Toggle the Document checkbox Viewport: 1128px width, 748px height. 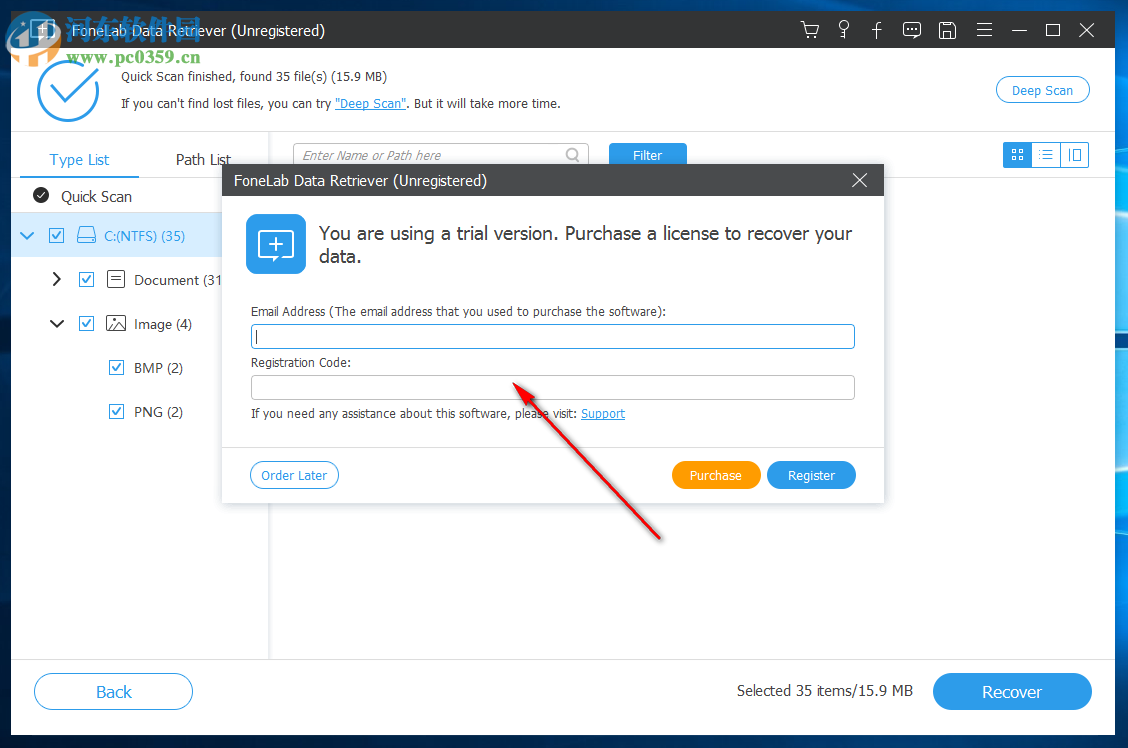tap(86, 279)
